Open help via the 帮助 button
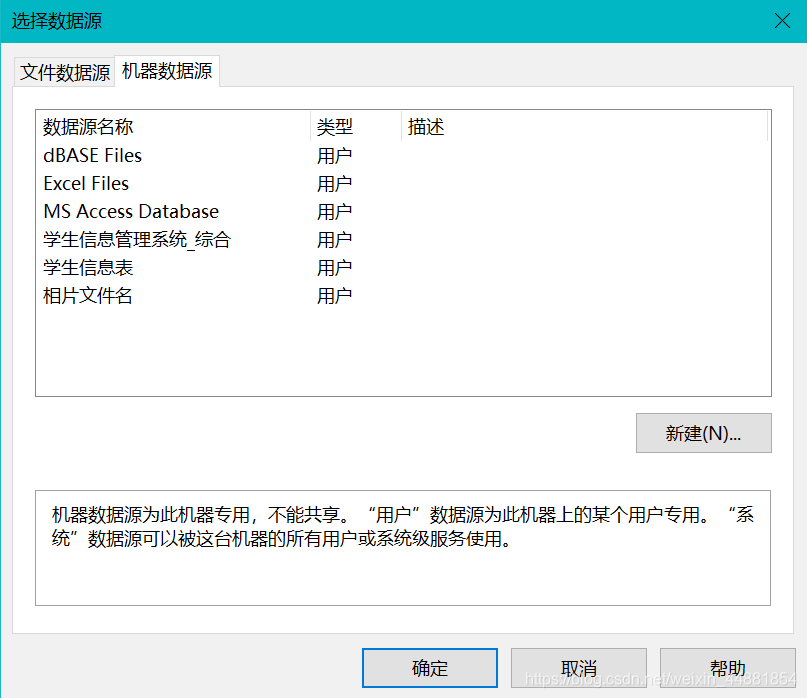This screenshot has width=807, height=698. 727,668
